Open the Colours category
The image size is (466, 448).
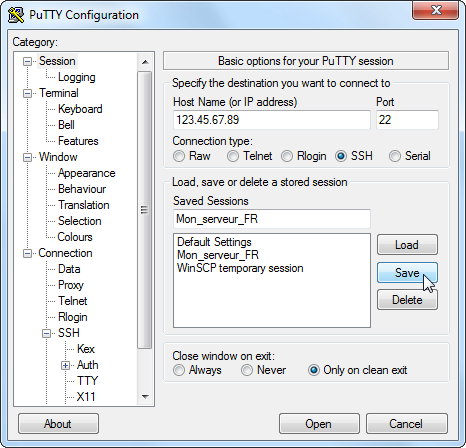(75, 237)
